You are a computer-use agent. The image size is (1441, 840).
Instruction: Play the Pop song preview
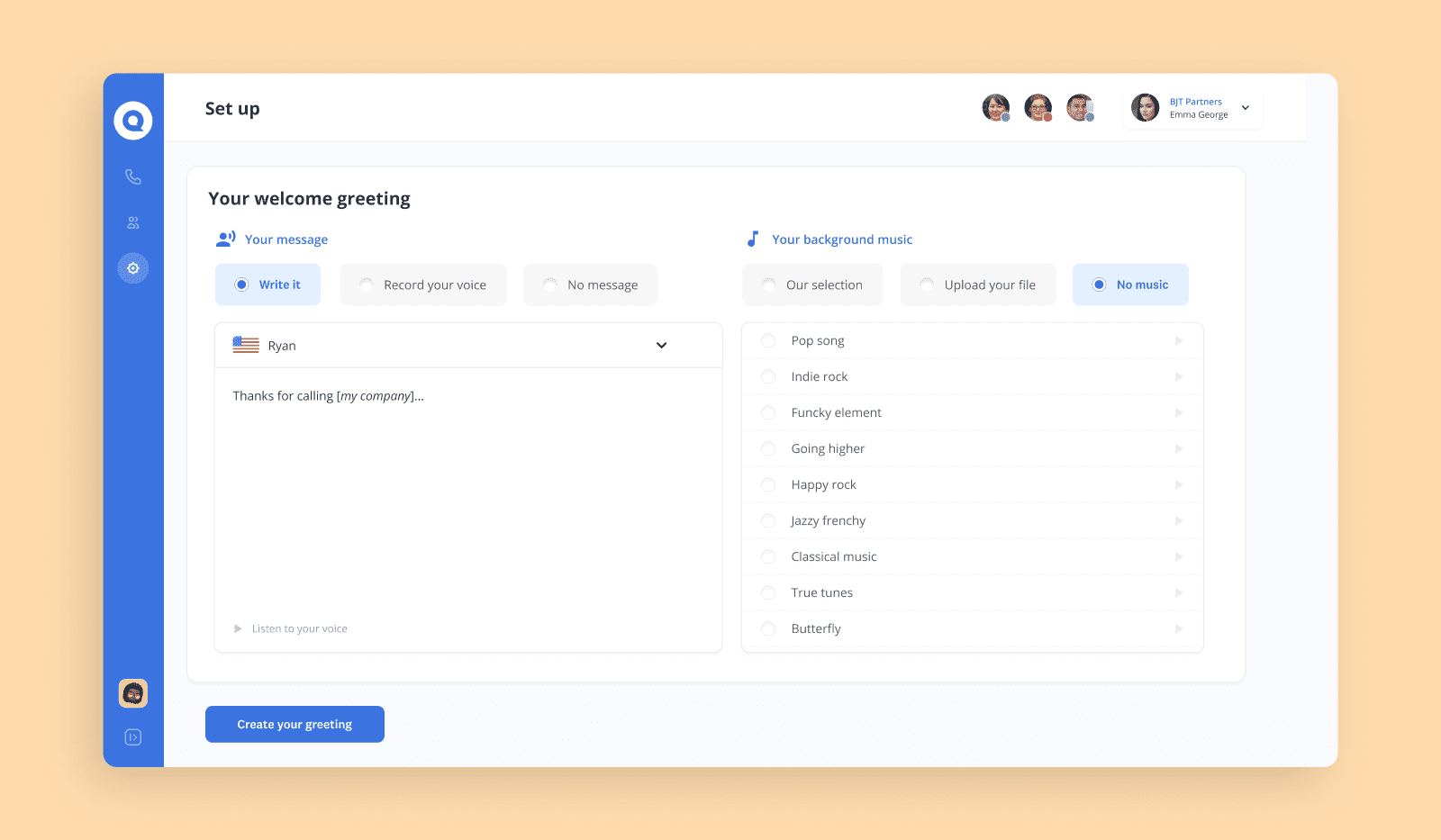point(1178,340)
